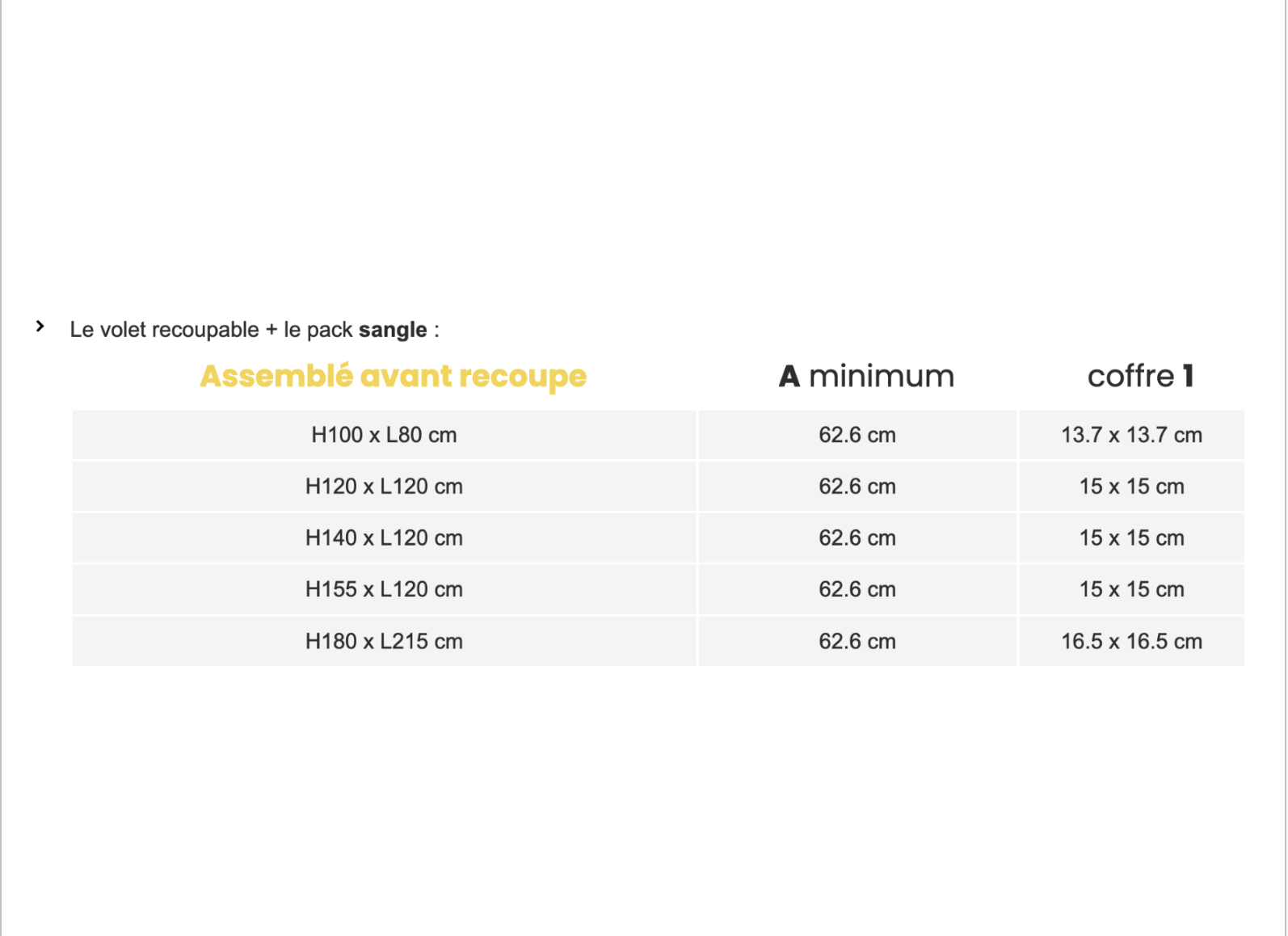
Task: Click '62.6 cm' in the H140 row
Action: pyautogui.click(x=857, y=538)
